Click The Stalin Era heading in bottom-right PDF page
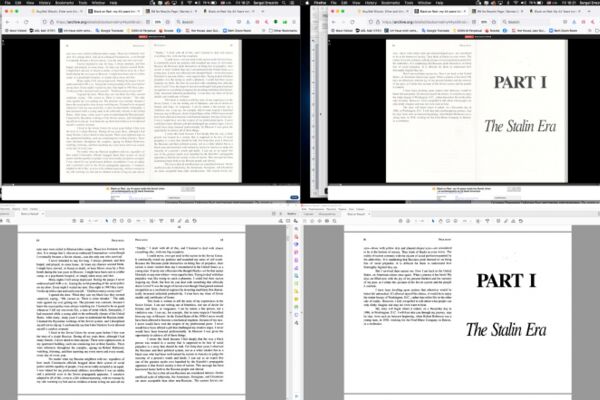Image resolution: width=600 pixels, height=400 pixels. [506, 330]
